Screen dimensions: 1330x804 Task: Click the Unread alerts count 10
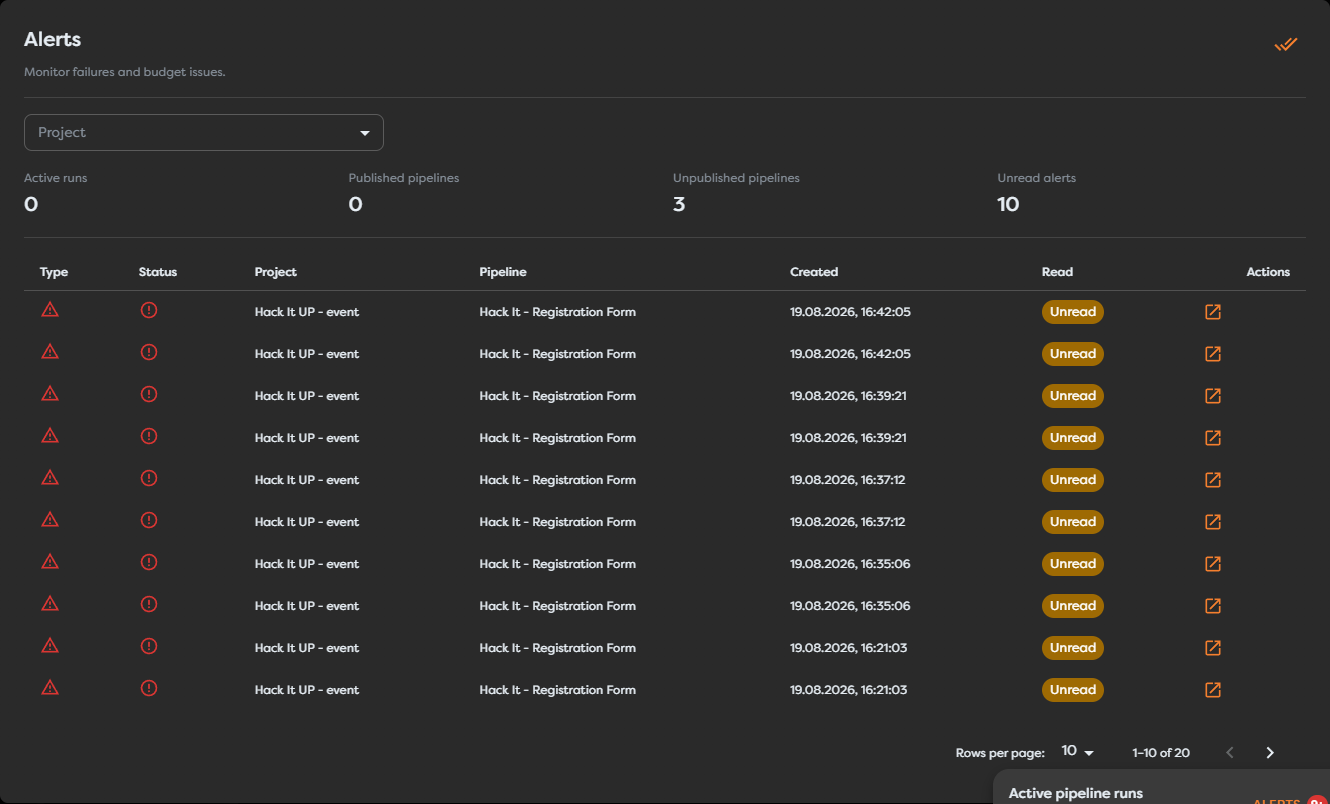1008,204
